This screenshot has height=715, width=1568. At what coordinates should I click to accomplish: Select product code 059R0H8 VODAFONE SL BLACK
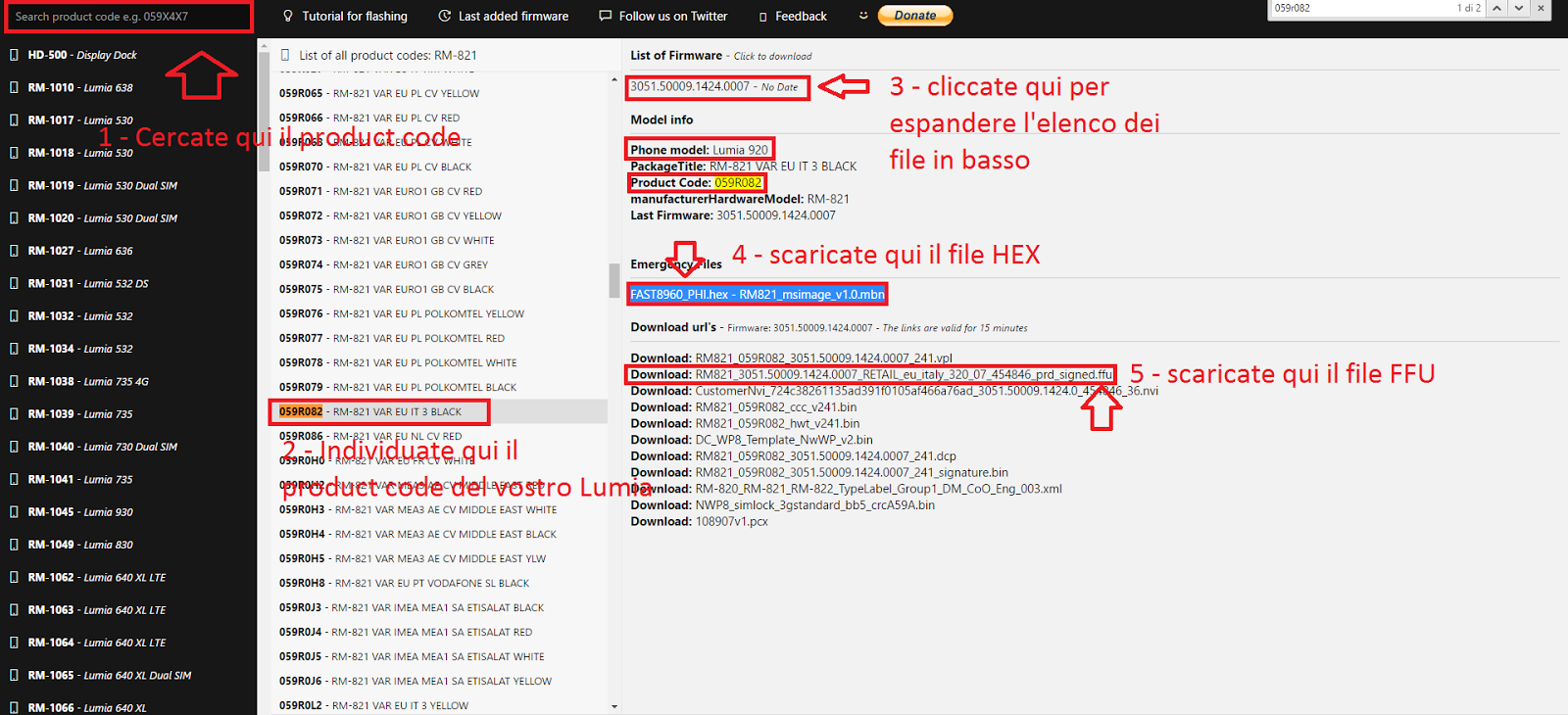click(x=404, y=583)
